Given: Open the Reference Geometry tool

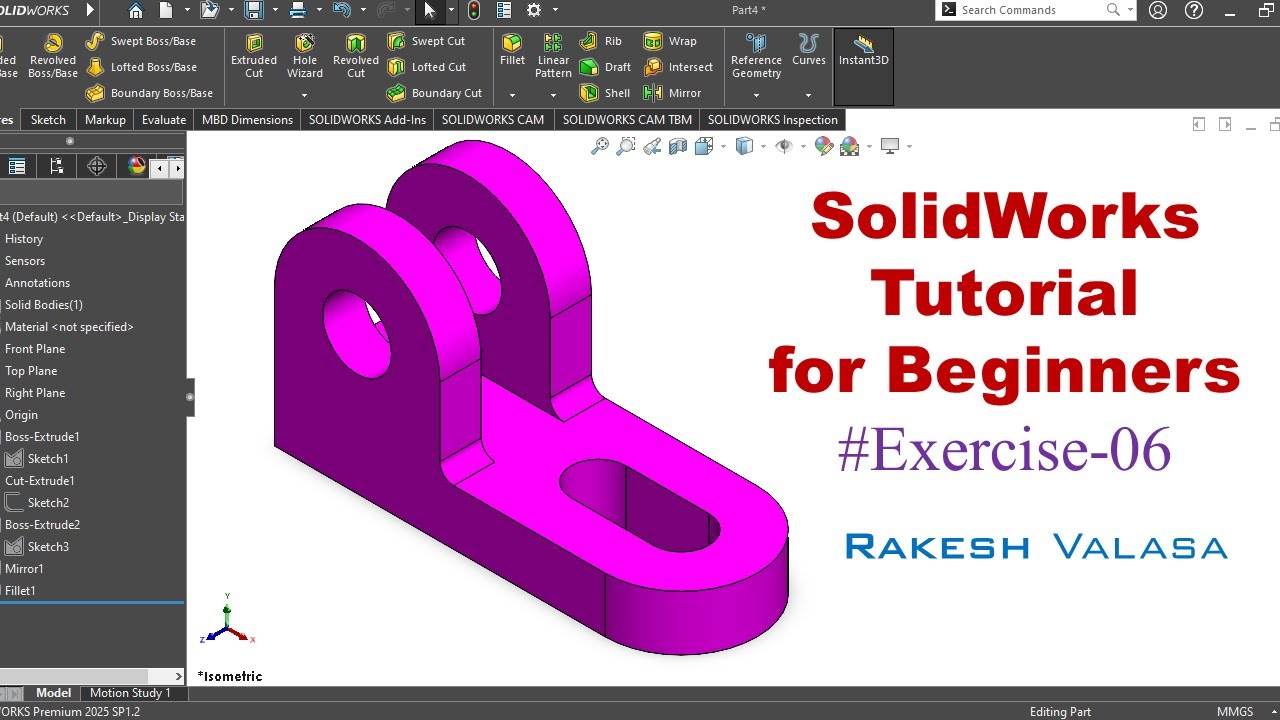Looking at the screenshot, I should click(756, 55).
